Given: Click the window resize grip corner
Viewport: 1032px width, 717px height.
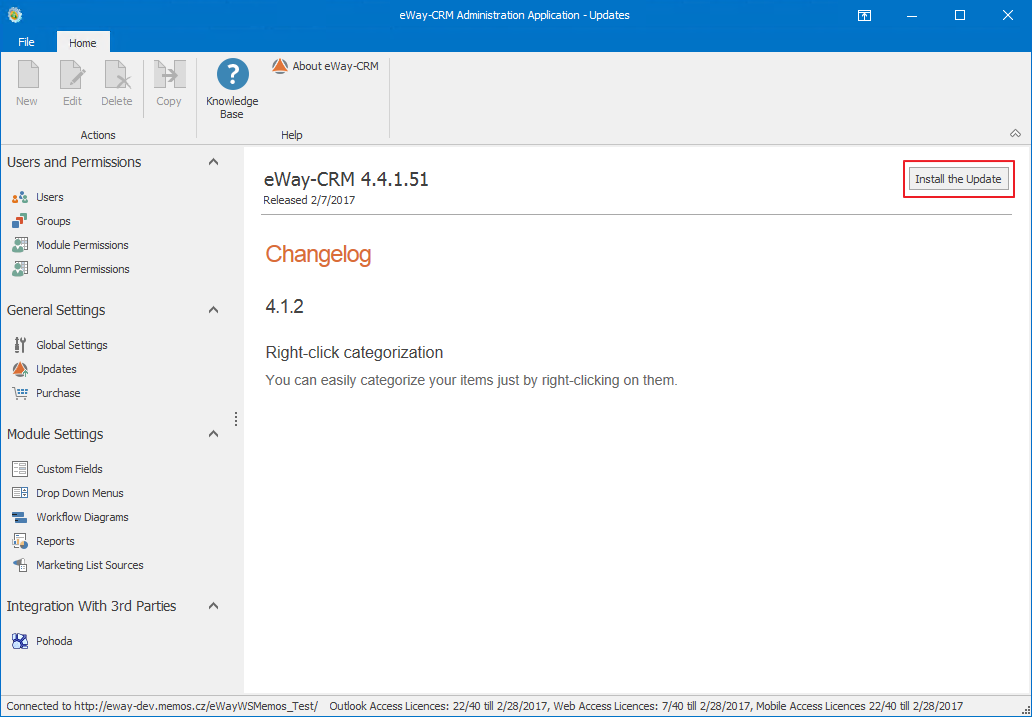Looking at the screenshot, I should 1025,710.
